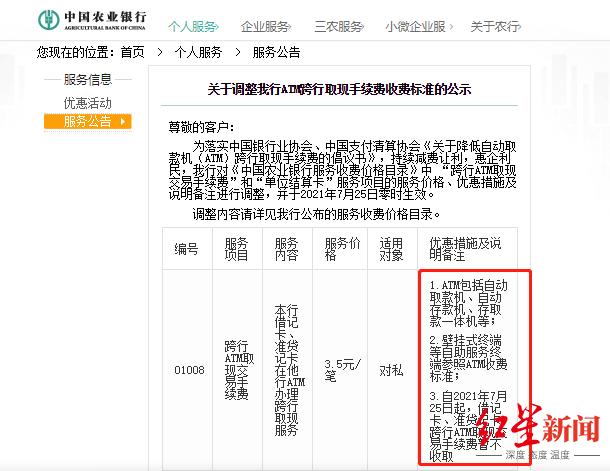Select the orange 服务公告 sidebar button

tap(88, 121)
